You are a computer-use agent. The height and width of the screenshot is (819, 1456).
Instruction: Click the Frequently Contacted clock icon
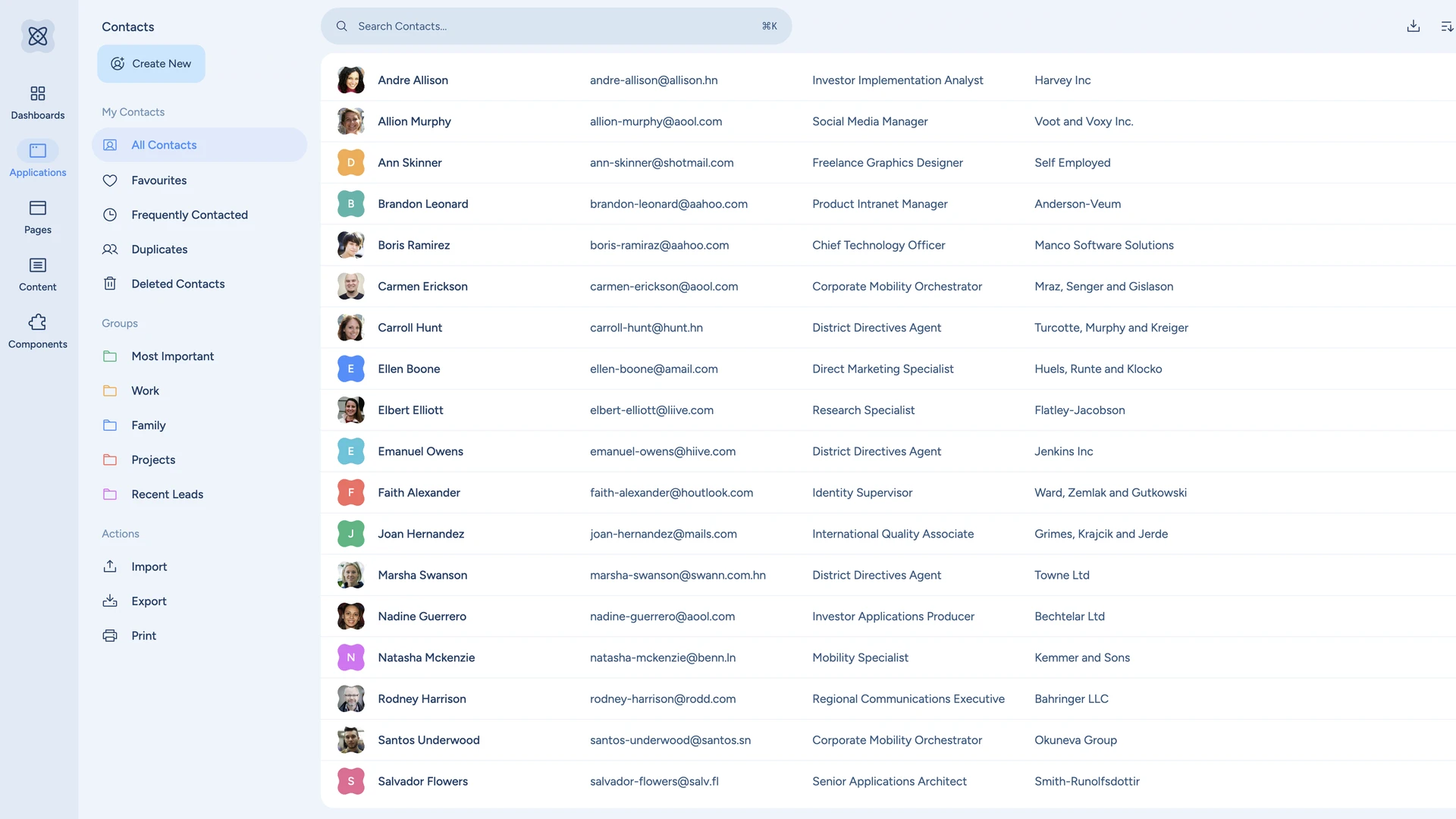pos(110,215)
